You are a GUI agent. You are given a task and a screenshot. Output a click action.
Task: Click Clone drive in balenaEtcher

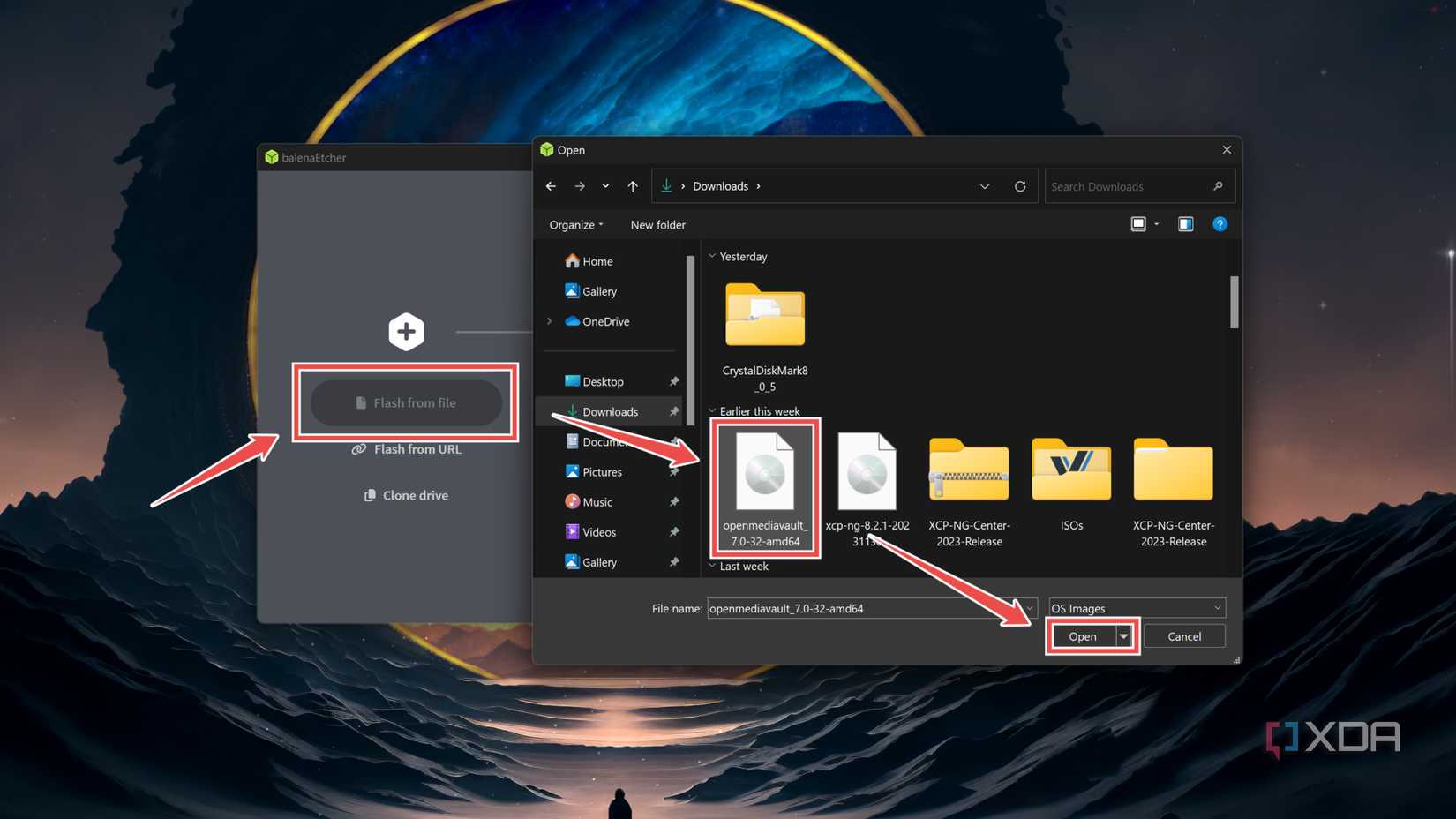(x=406, y=495)
